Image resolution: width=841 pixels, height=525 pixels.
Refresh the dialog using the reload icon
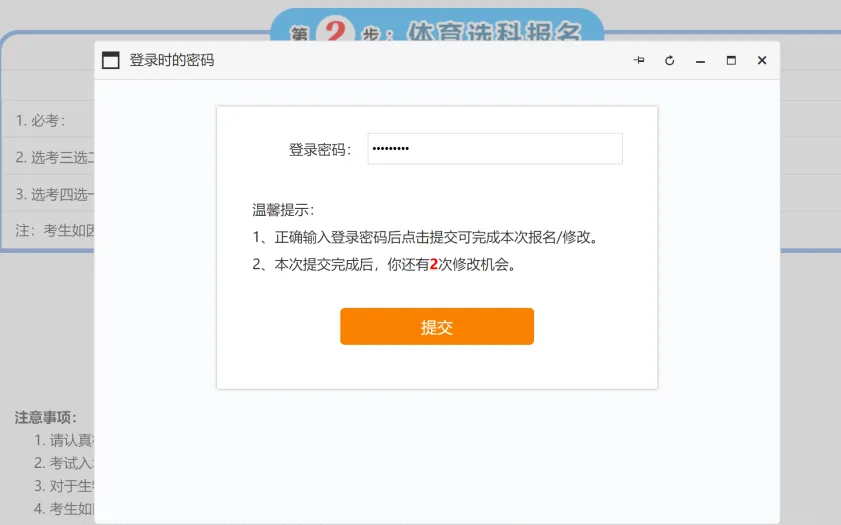[669, 61]
